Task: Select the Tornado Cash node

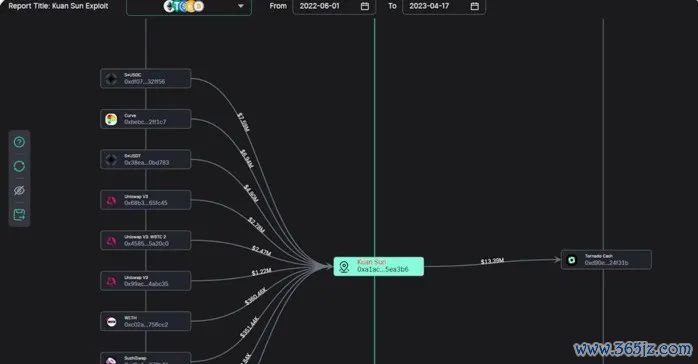Action: coord(606,259)
